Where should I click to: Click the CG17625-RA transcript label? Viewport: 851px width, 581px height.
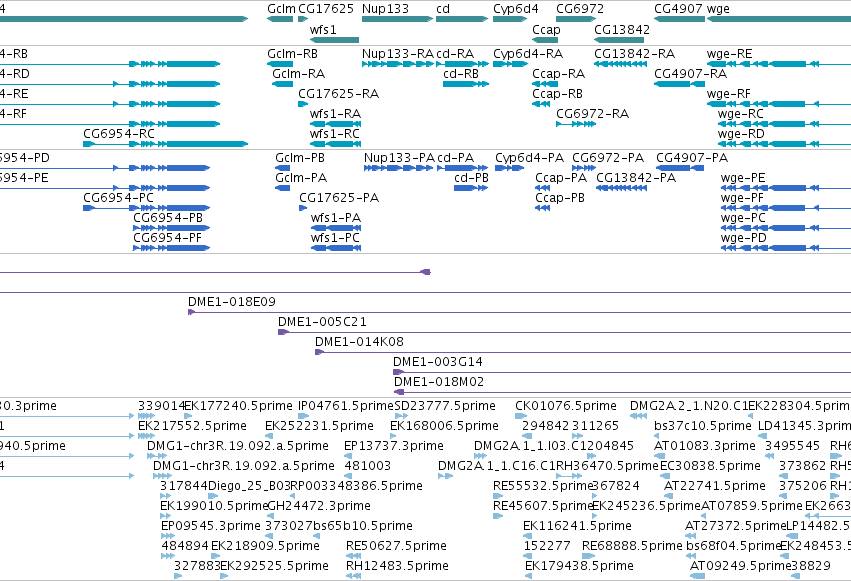pos(338,94)
